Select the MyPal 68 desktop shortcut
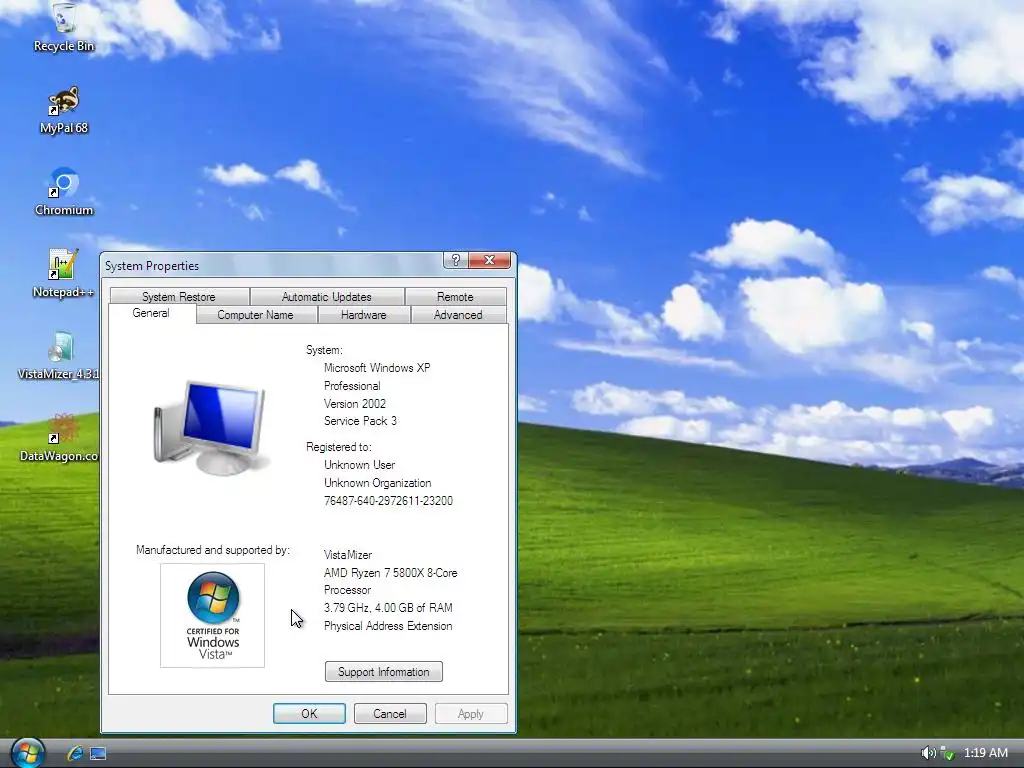 tap(63, 110)
